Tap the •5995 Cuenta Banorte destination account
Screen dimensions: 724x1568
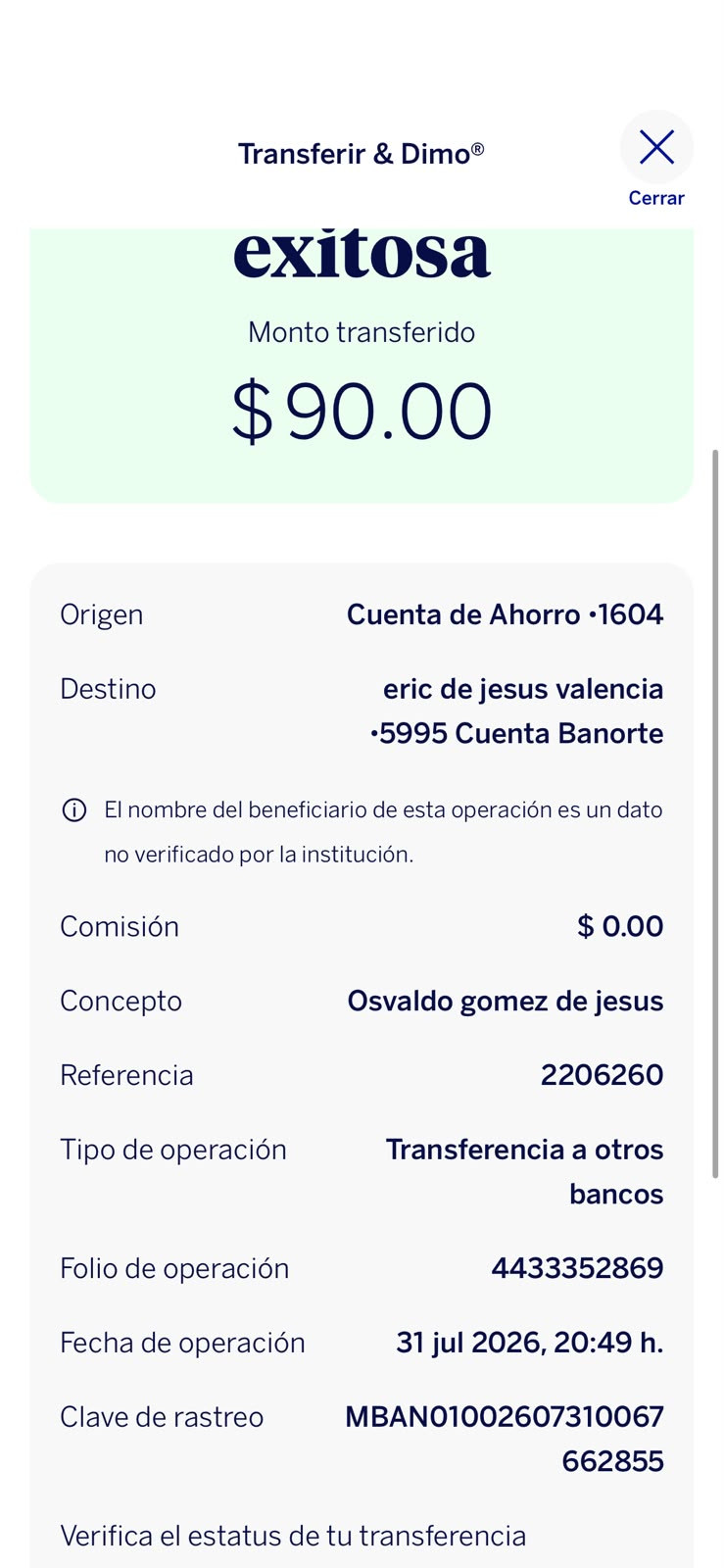click(516, 734)
